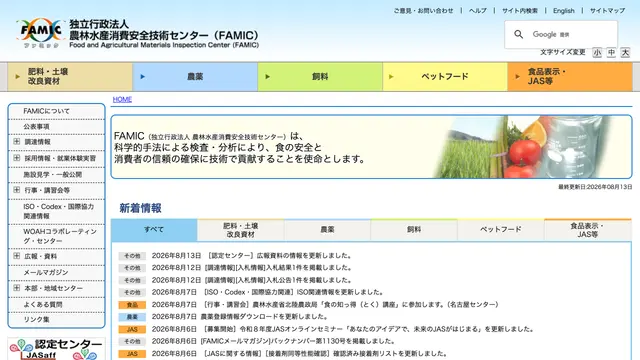Click the HOME breadcrumb link
The image size is (640, 360).
[122, 99]
